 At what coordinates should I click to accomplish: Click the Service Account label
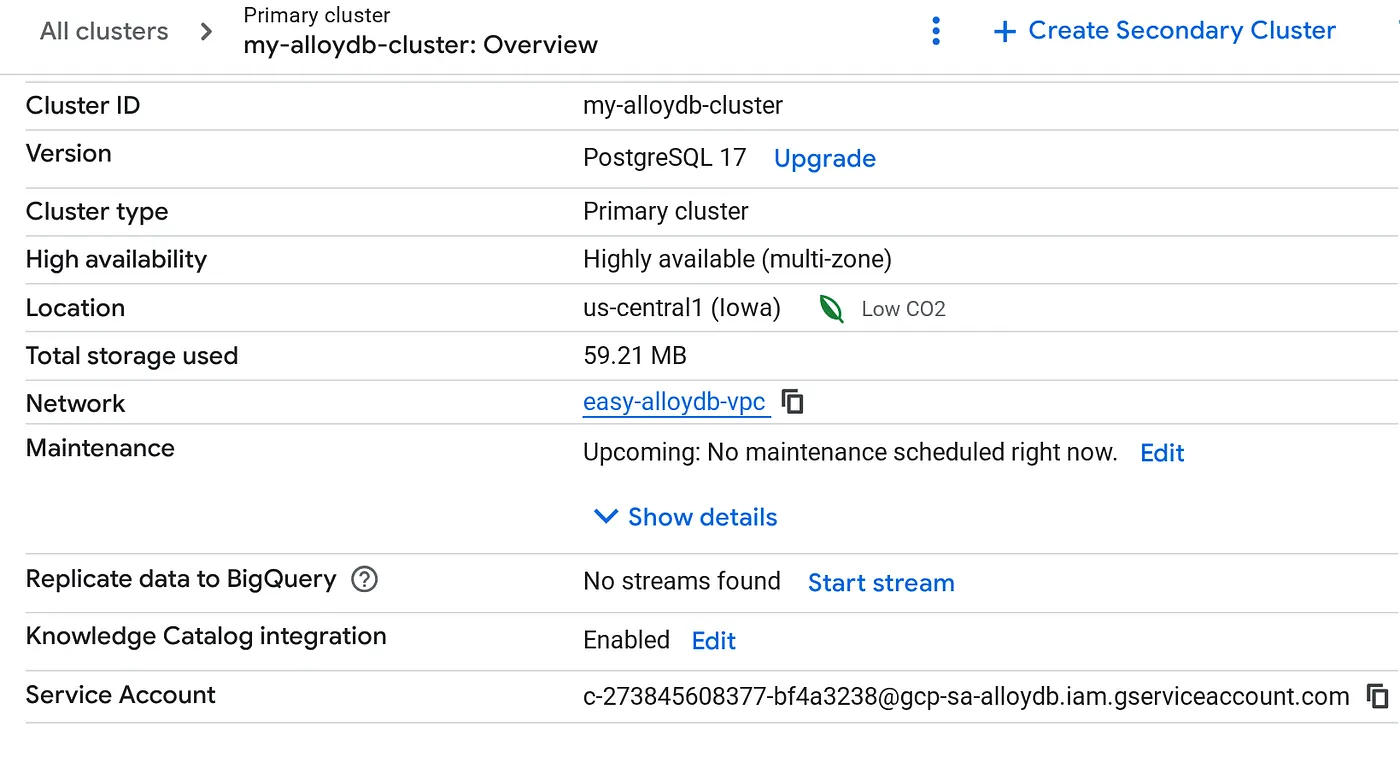[x=121, y=695]
